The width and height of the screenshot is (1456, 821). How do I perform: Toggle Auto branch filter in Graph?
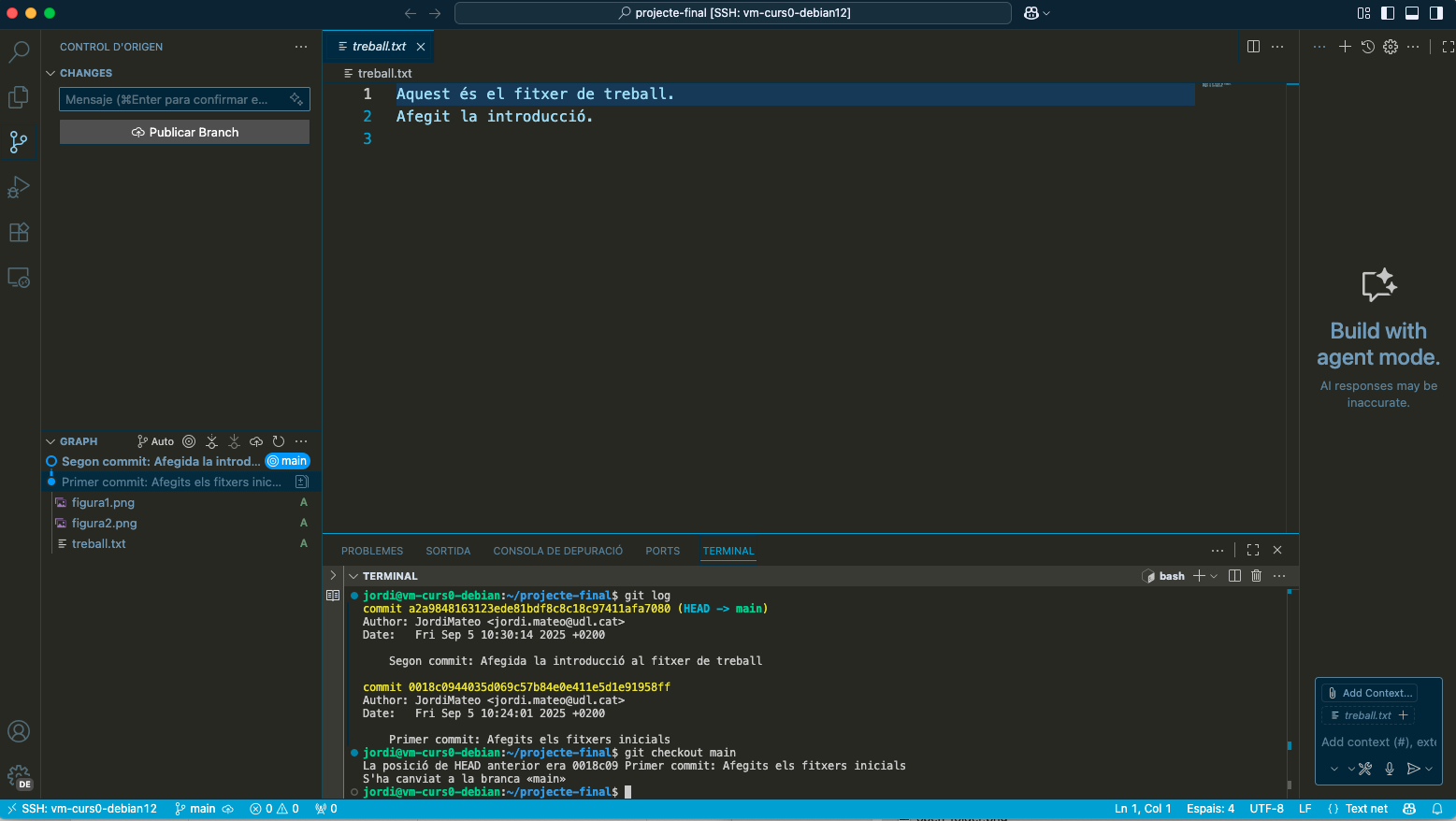155,441
